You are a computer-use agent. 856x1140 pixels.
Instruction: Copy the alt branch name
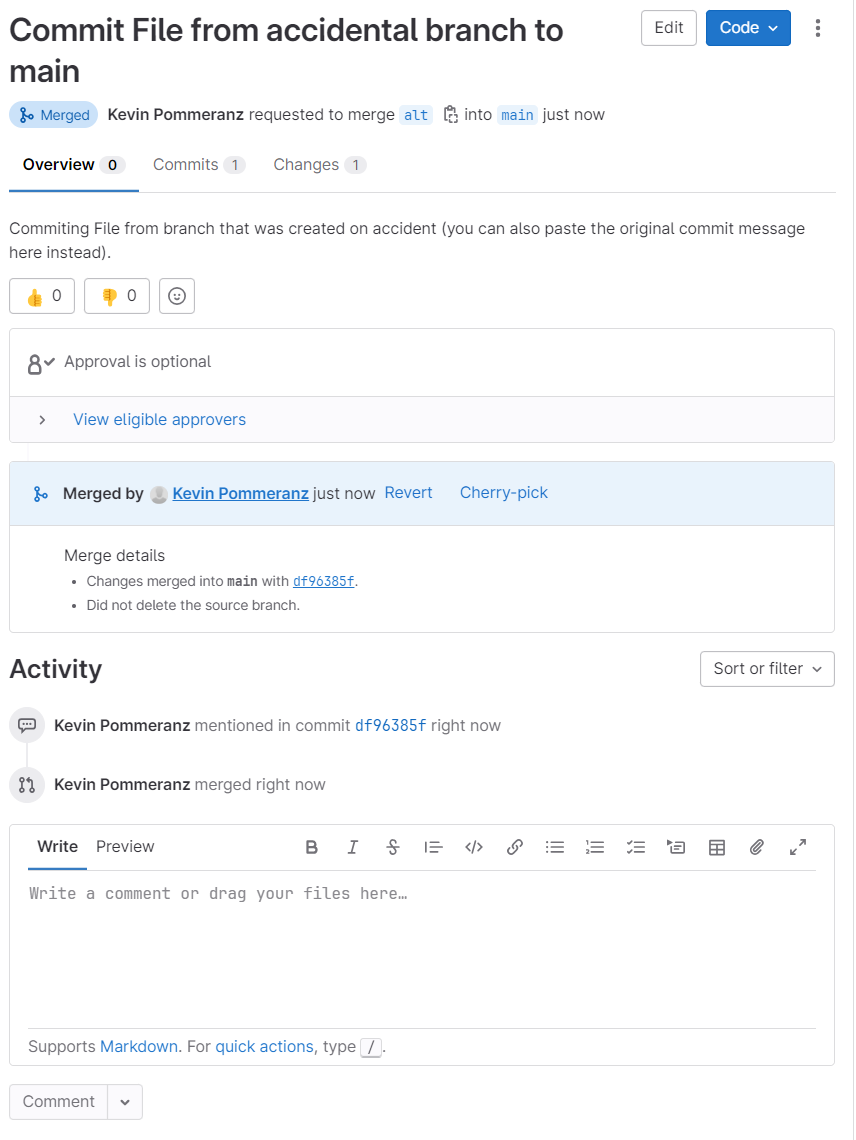click(450, 115)
